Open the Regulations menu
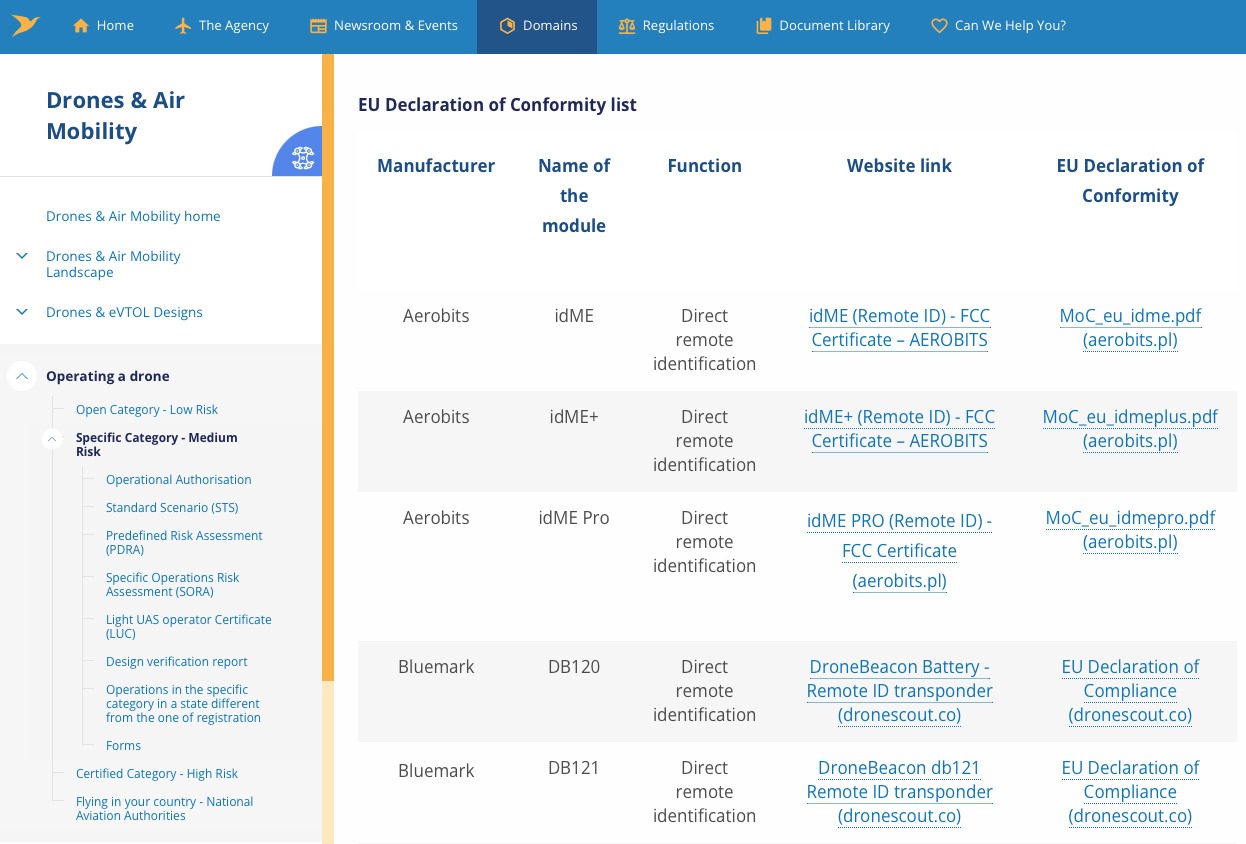 (x=666, y=26)
